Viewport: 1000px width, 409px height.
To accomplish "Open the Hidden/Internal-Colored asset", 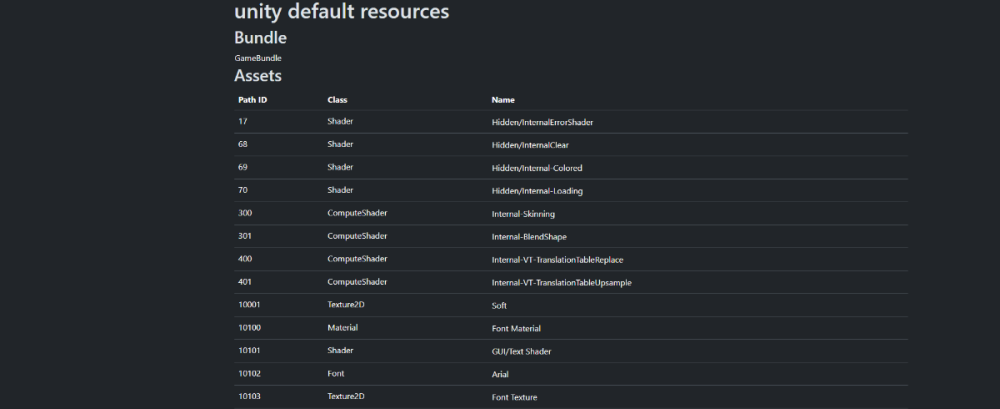I will pyautogui.click(x=536, y=168).
